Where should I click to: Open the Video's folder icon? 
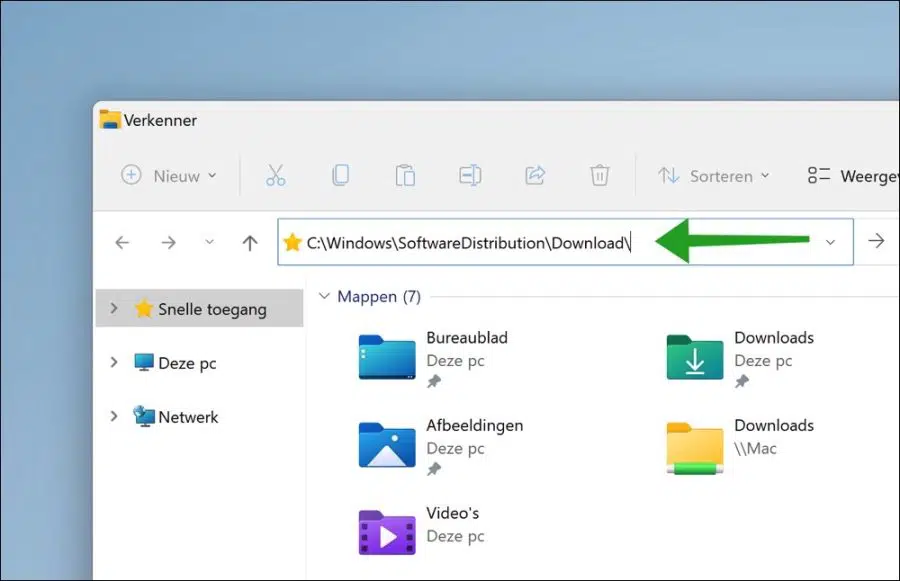click(387, 533)
